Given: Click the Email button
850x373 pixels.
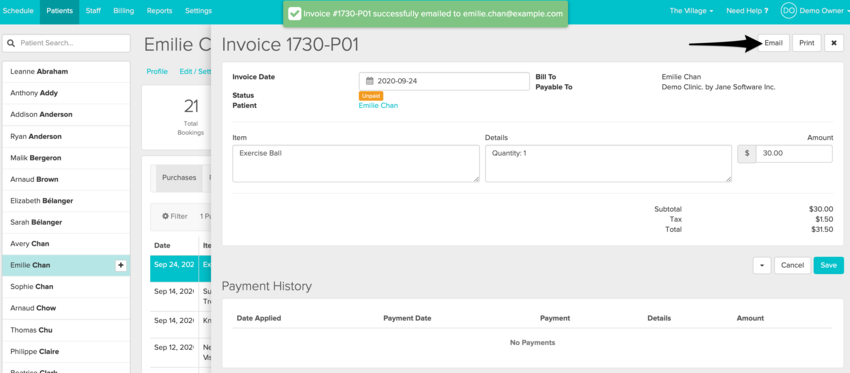Looking at the screenshot, I should 774,43.
